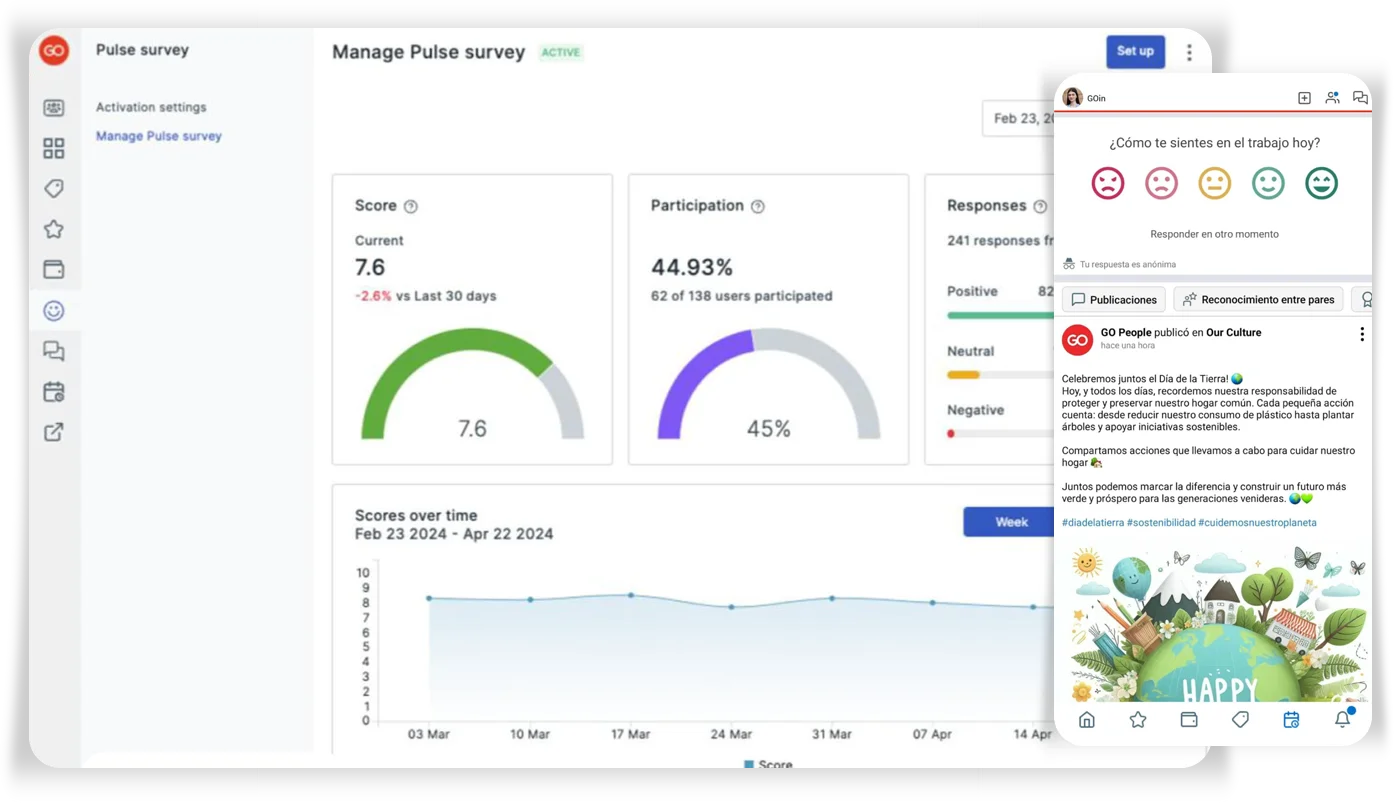Click the 31 Mar data point on chart
The height and width of the screenshot is (803, 1394).
pyautogui.click(x=832, y=598)
